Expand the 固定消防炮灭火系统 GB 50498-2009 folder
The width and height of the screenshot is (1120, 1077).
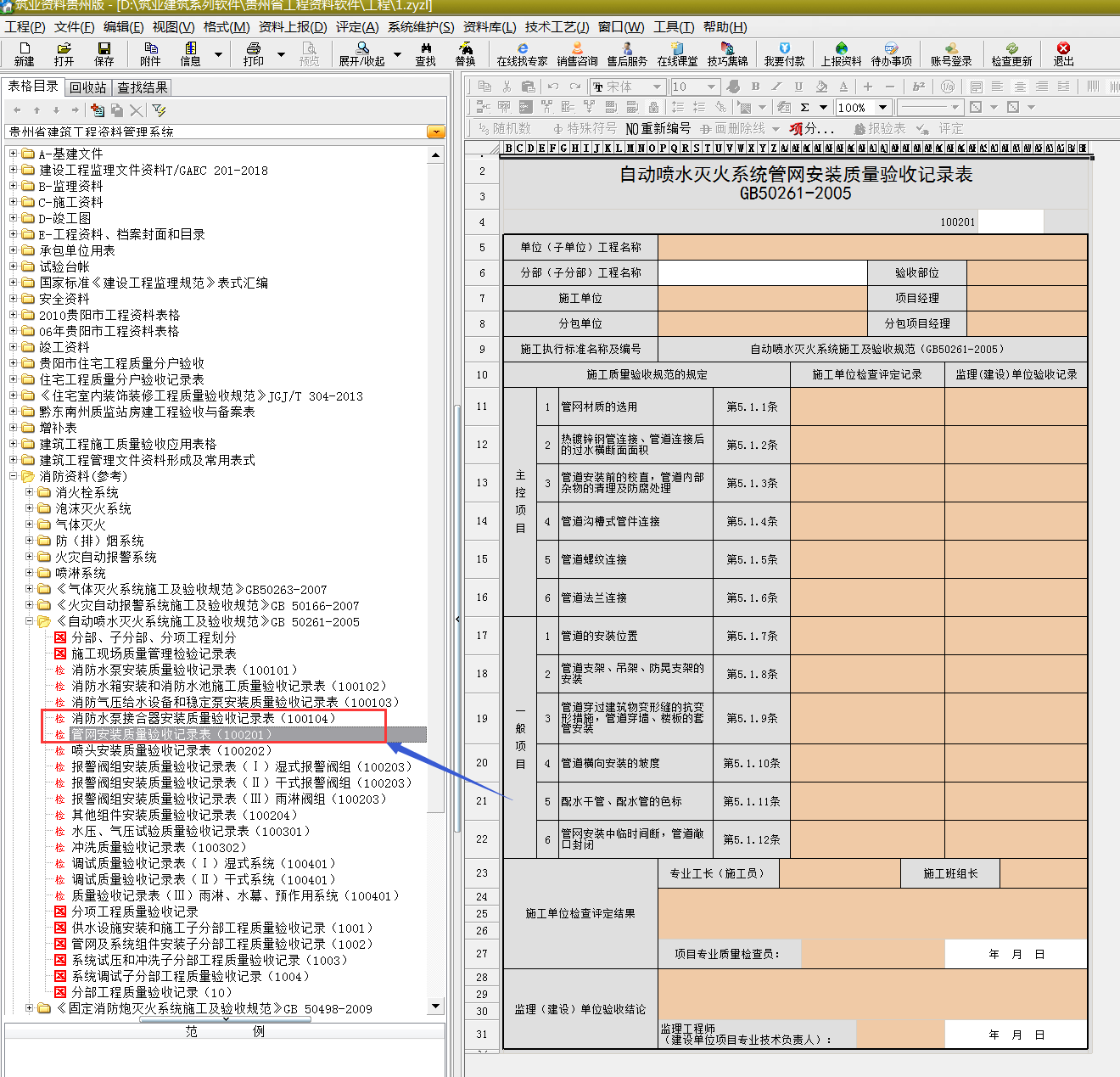point(30,1008)
